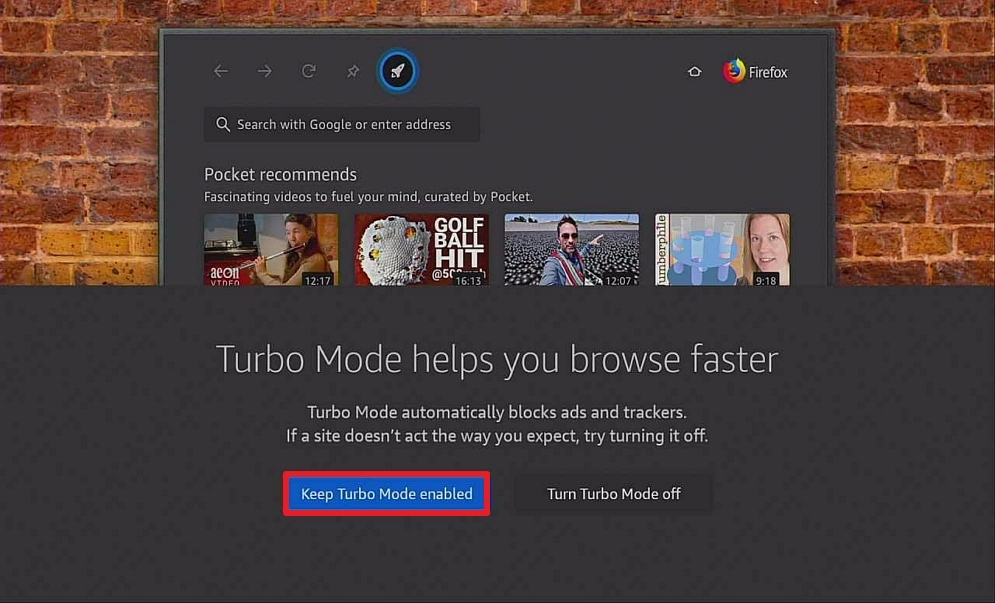Click the Pocket recommends heading
Viewport: 995px width, 603px height.
280,174
